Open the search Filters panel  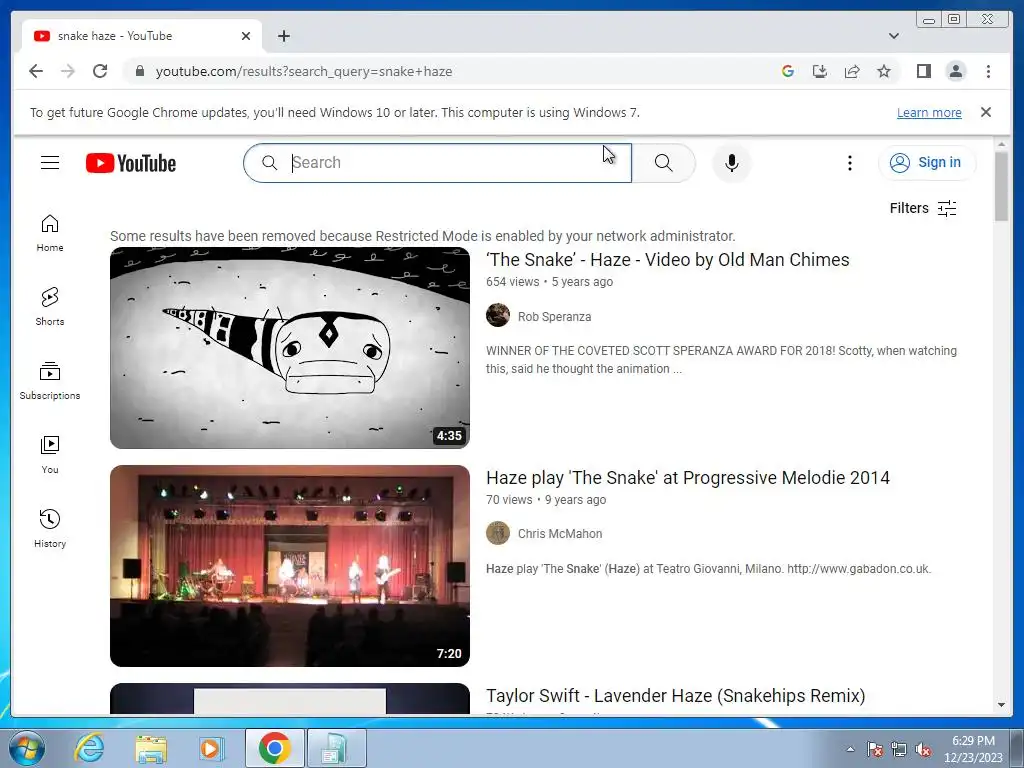[x=923, y=208]
